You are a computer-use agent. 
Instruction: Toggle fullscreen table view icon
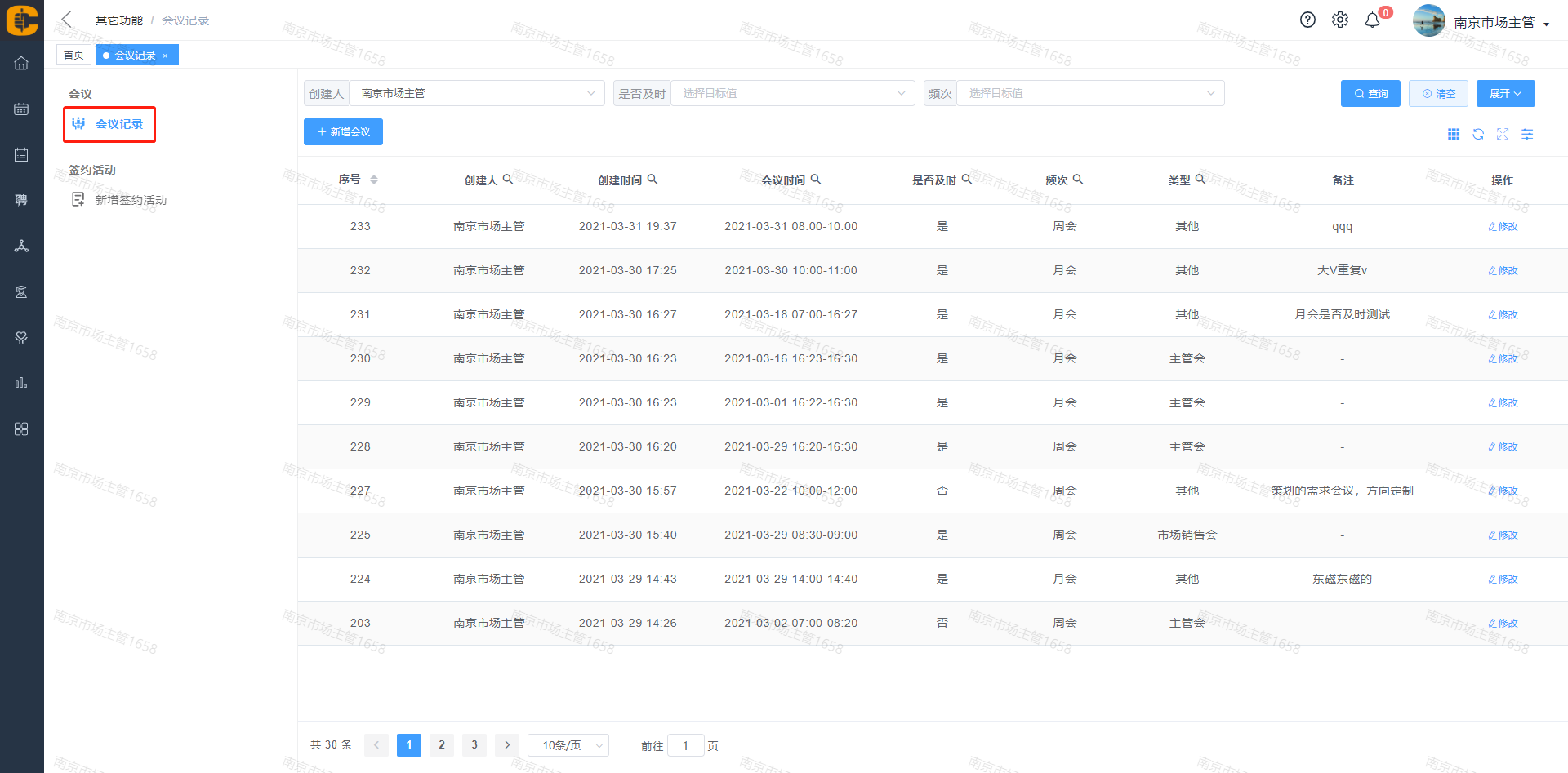coord(1503,135)
